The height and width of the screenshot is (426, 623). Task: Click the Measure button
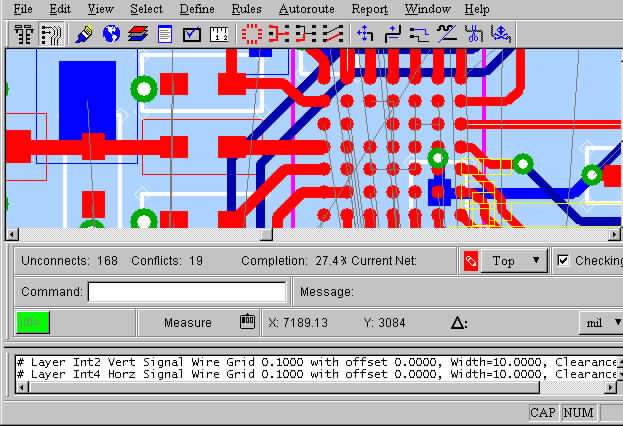187,322
